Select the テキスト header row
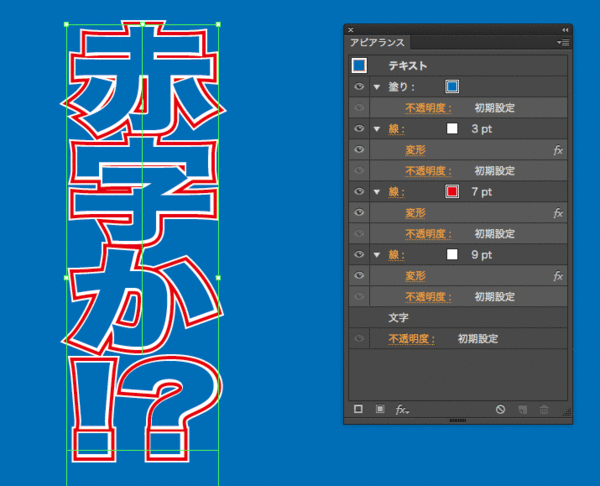Viewport: 600px width, 486px height. 458,66
